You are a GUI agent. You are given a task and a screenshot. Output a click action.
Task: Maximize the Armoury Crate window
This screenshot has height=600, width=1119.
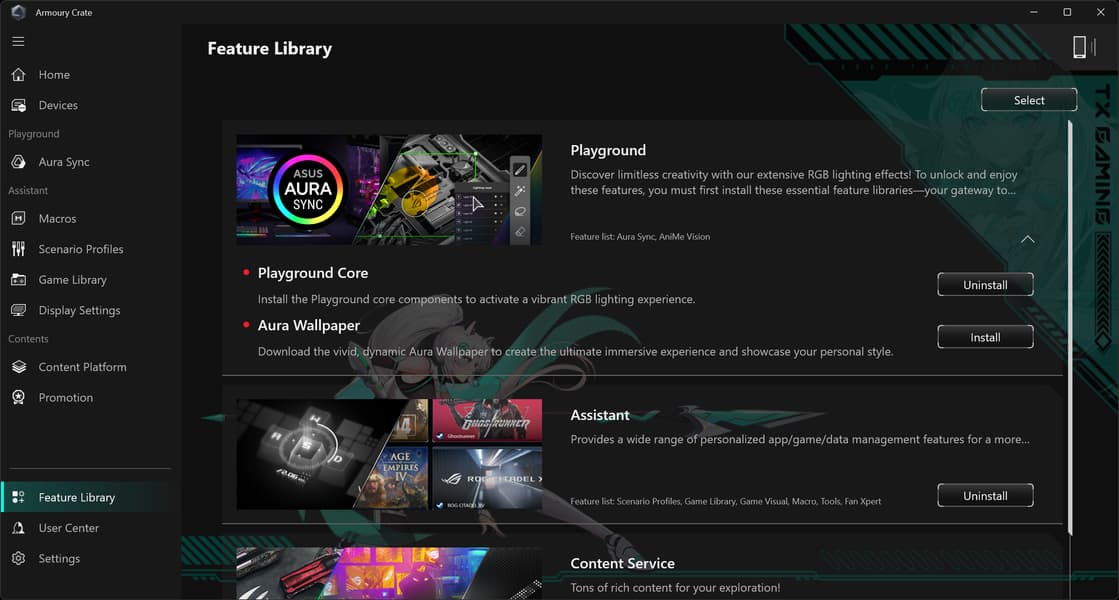[x=1067, y=12]
